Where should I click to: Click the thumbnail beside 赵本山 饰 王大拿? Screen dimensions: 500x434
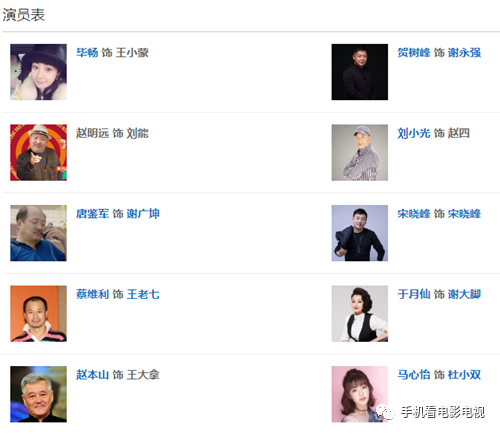tap(38, 394)
